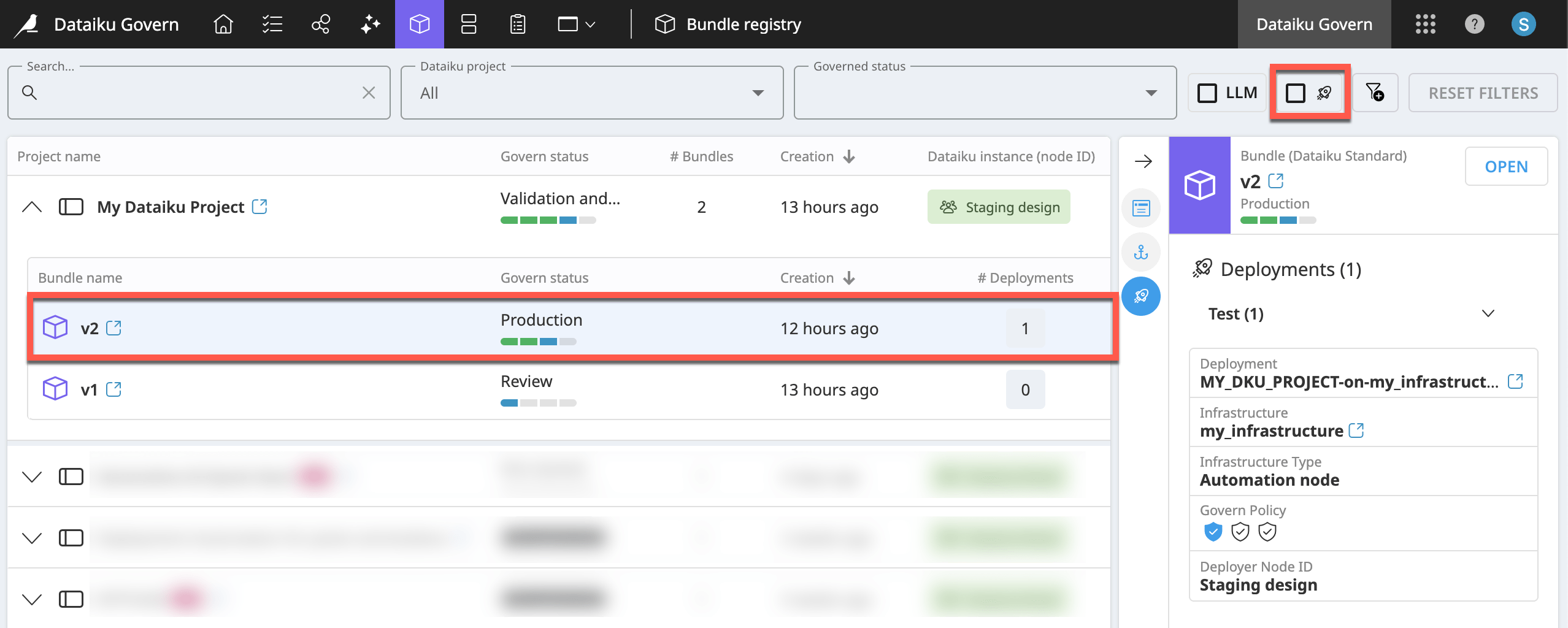Screen dimensions: 1568x628
Task: Switch to the overview details side tab
Action: pyautogui.click(x=1141, y=208)
